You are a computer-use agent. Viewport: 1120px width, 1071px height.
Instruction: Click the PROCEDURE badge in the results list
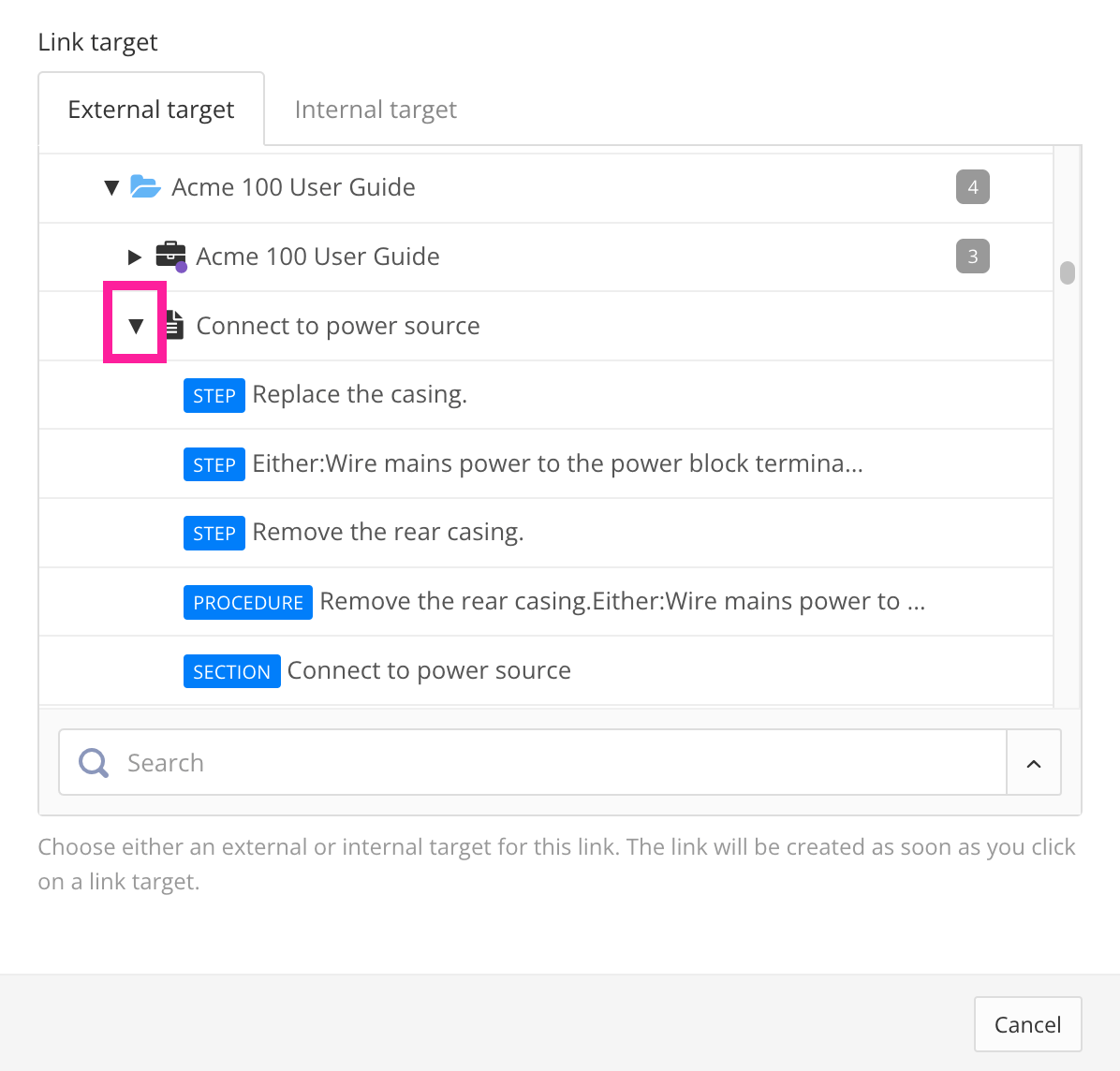(247, 602)
